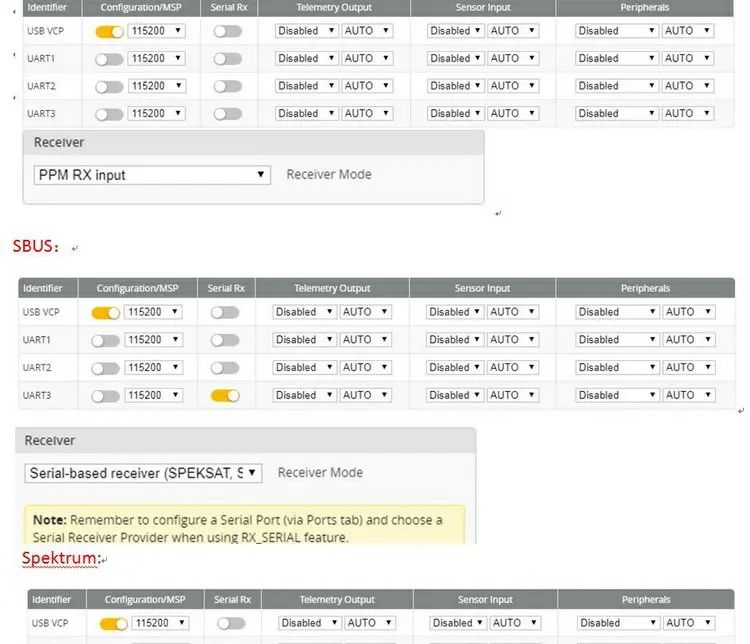Screen dimensions: 750x644
Task: Open UART1 Telemetry Output Disabled dropdown in PPM table
Action: click(x=307, y=58)
